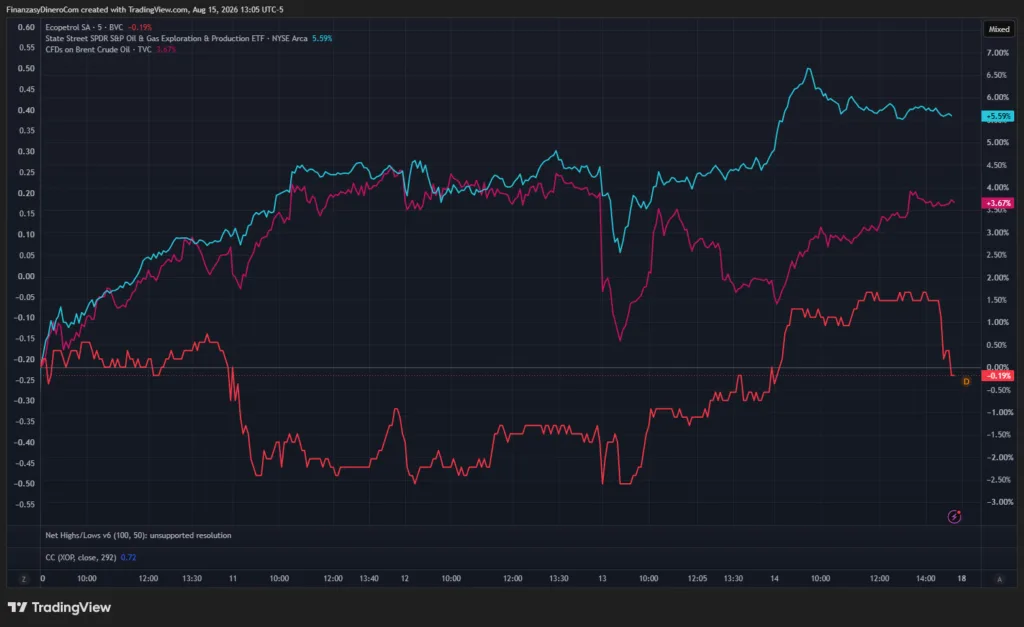
Task: Click the 7.00% right scale label
Action: click(997, 53)
